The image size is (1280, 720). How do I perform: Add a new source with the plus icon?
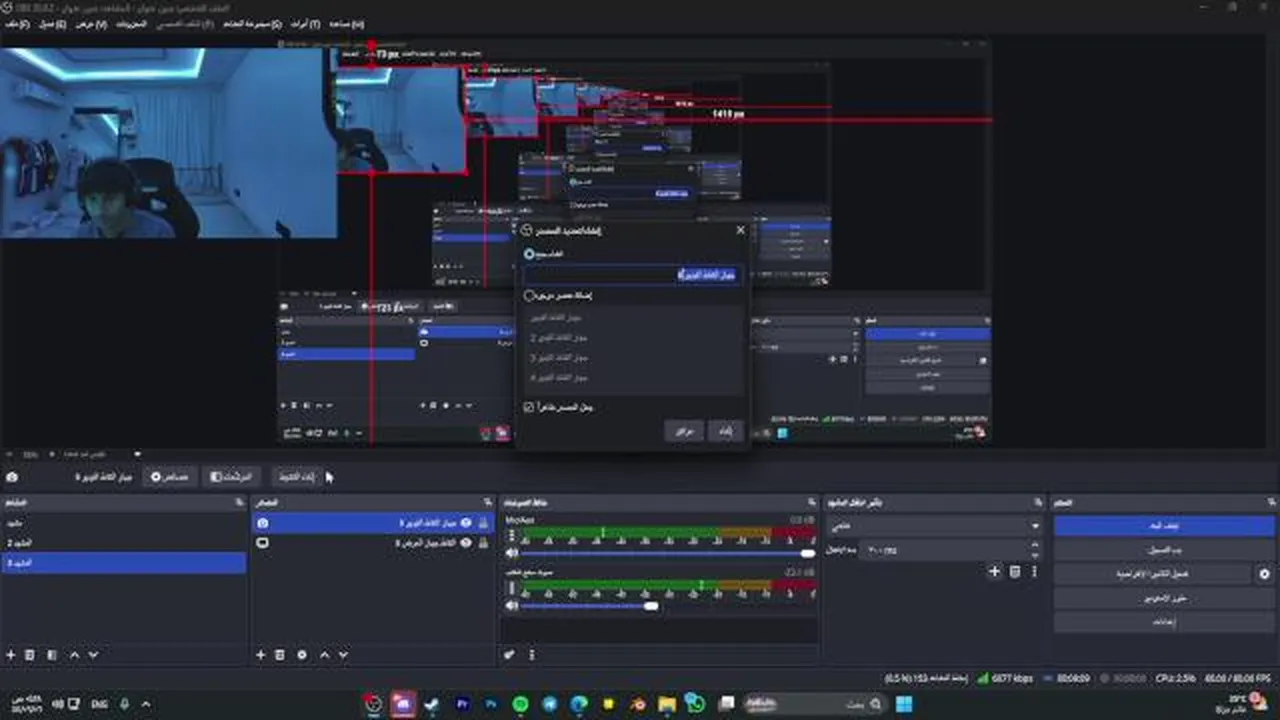(x=260, y=655)
